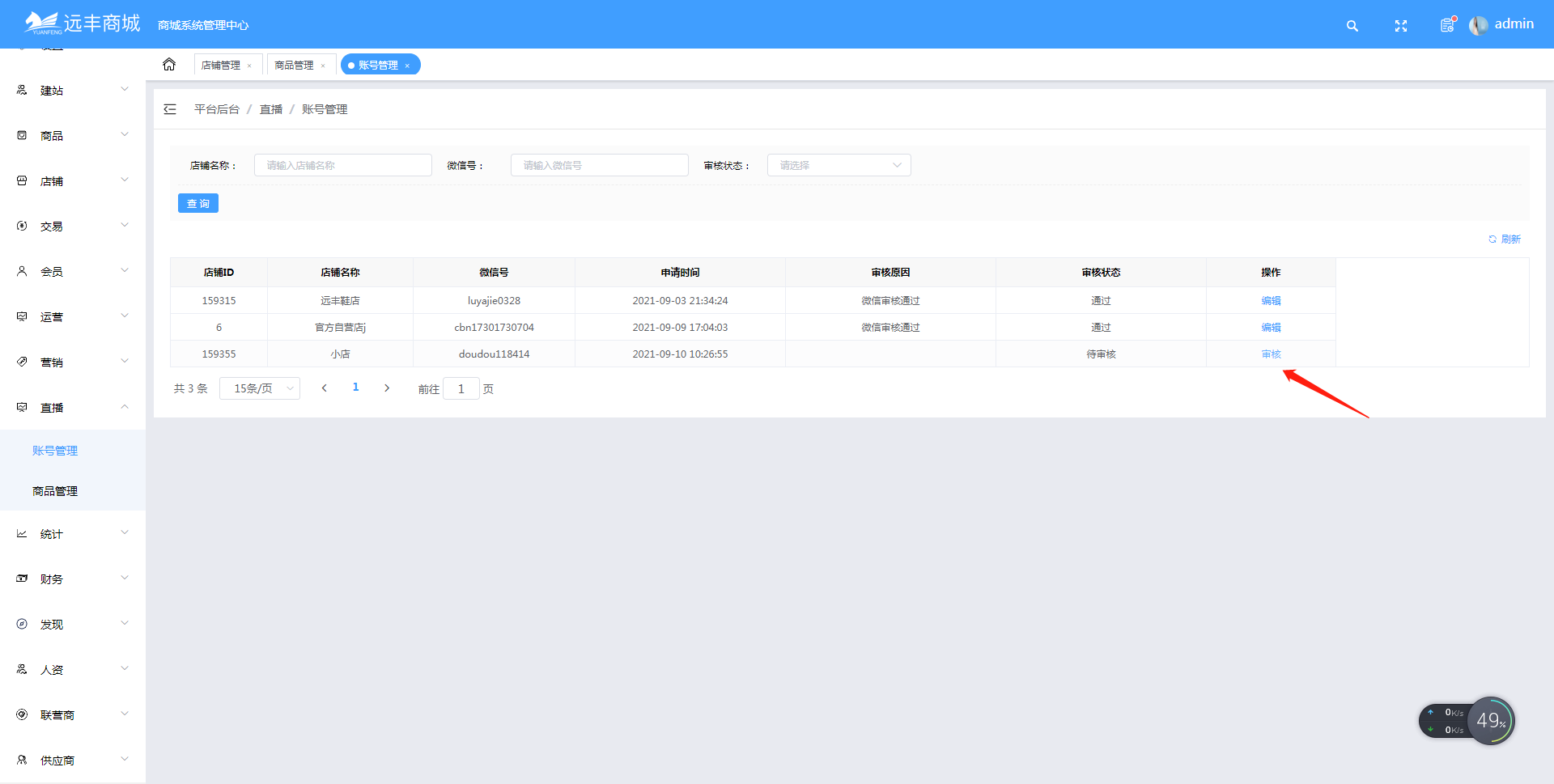Focus the 店铺名称 input field
The width and height of the screenshot is (1554, 784).
pos(343,165)
